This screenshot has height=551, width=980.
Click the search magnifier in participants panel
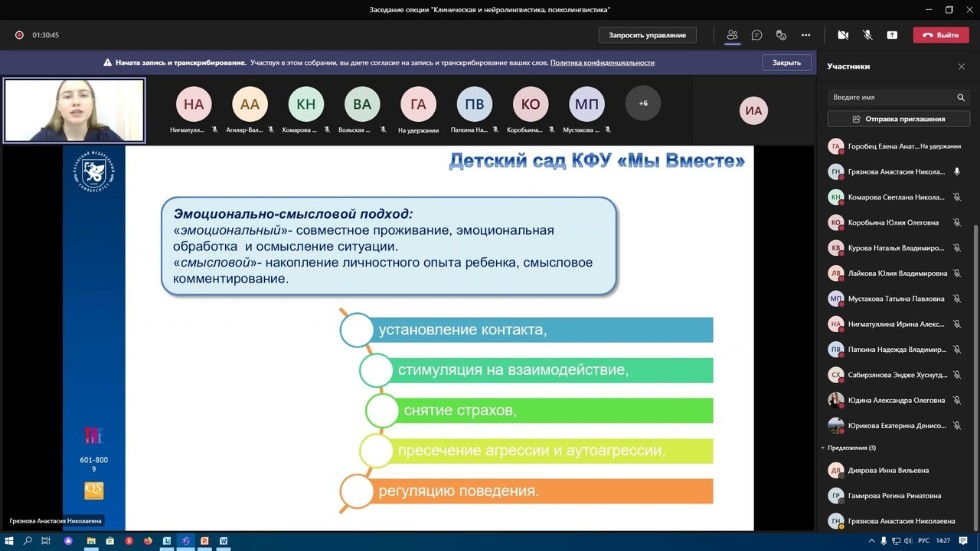[x=961, y=98]
